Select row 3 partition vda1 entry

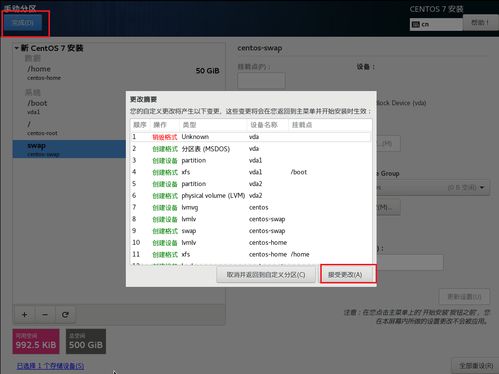coord(251,160)
